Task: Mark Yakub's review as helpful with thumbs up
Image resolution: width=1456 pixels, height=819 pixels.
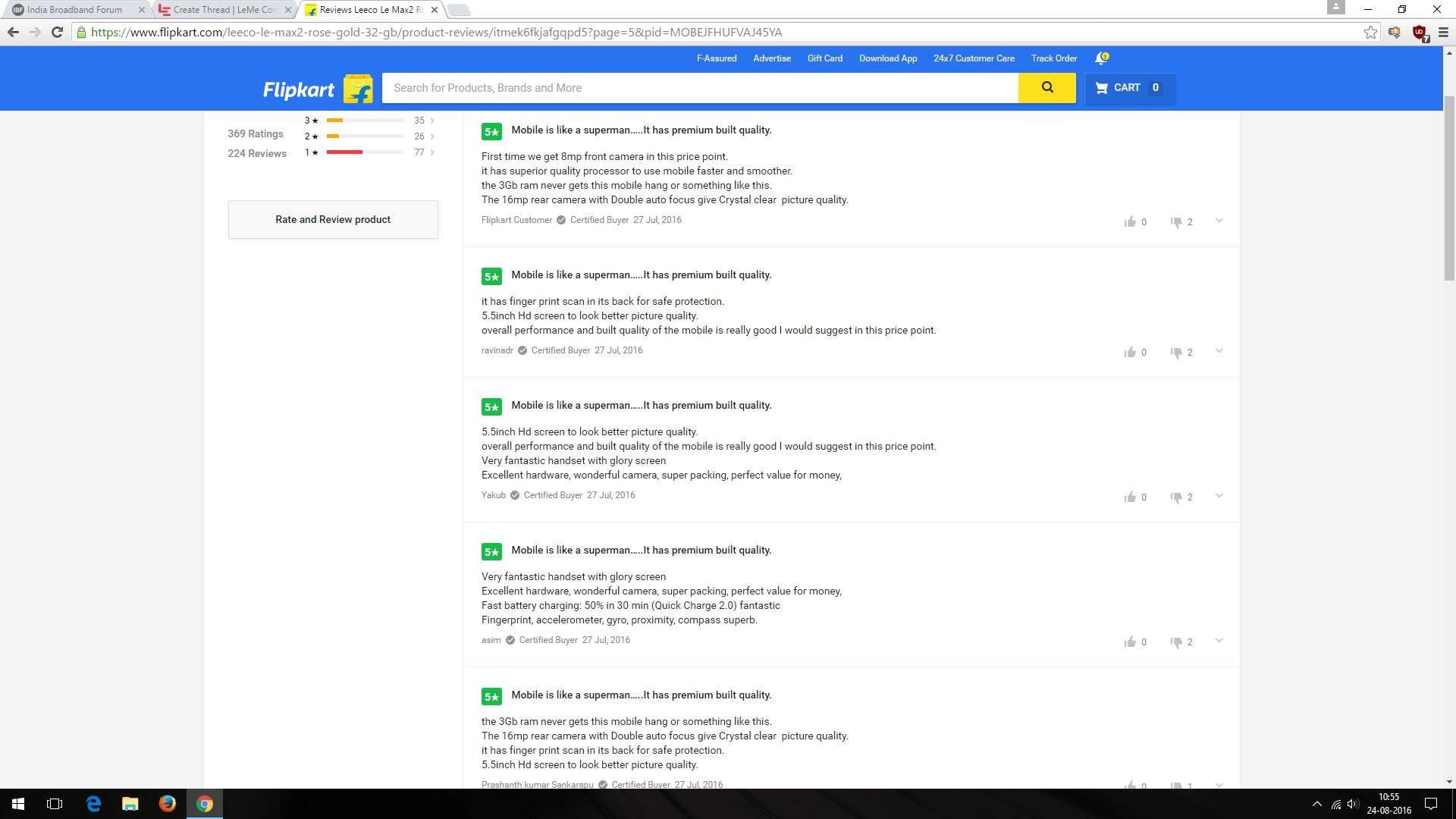Action: tap(1130, 497)
